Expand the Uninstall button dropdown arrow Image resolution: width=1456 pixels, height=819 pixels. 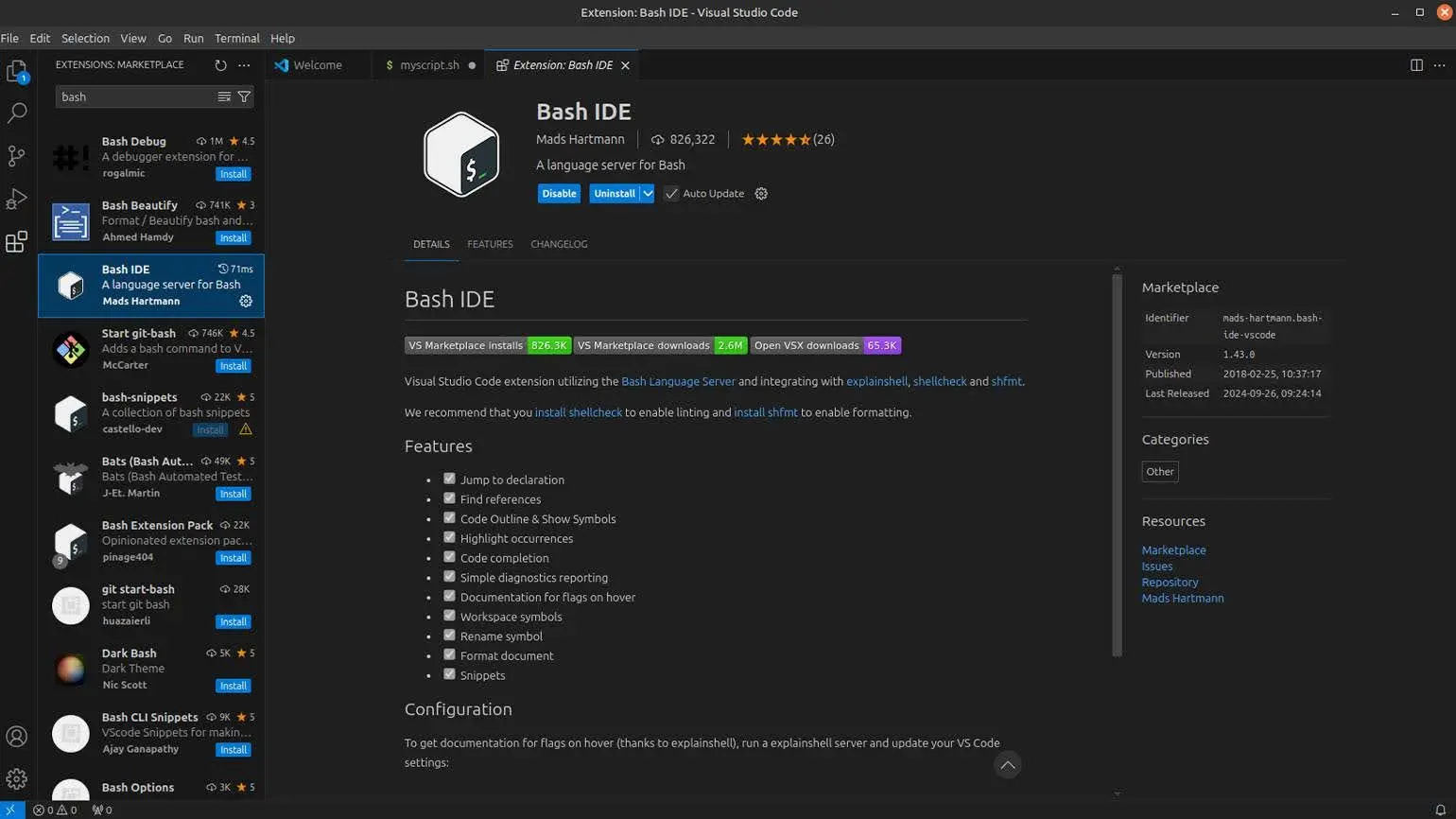(x=648, y=194)
